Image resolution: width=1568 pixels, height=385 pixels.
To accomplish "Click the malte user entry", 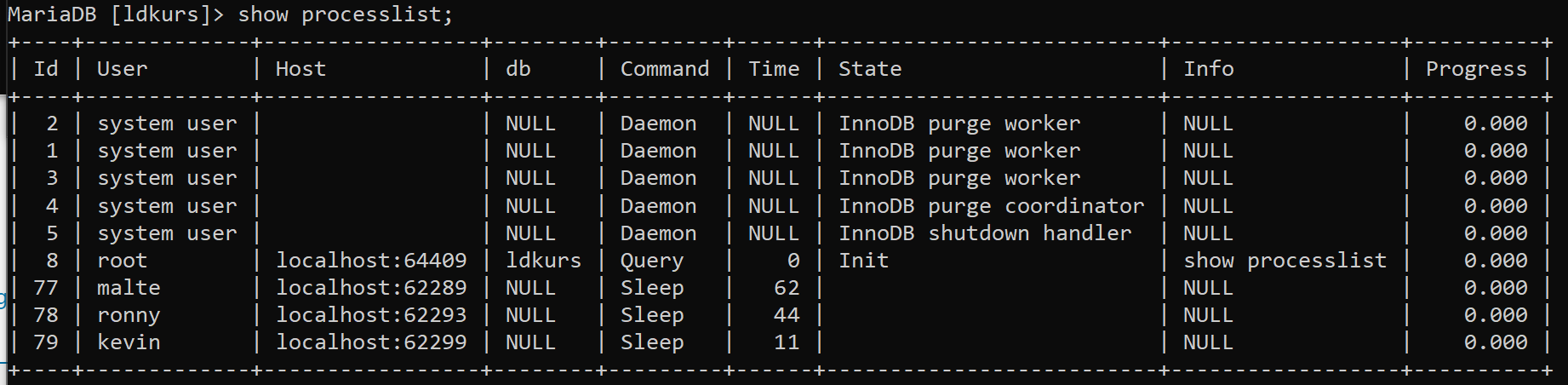I will (129, 288).
